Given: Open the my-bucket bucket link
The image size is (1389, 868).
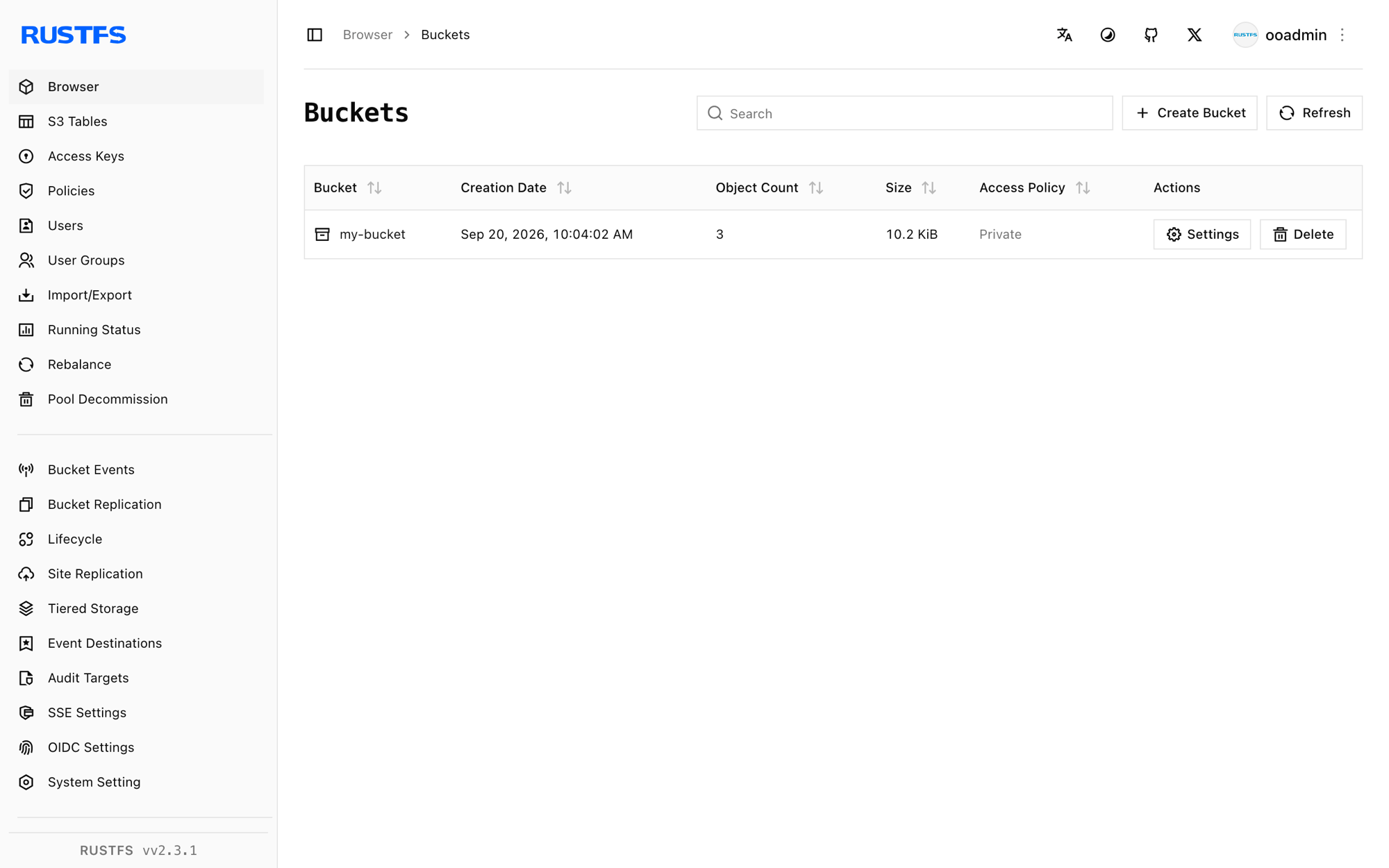Looking at the screenshot, I should coord(372,234).
